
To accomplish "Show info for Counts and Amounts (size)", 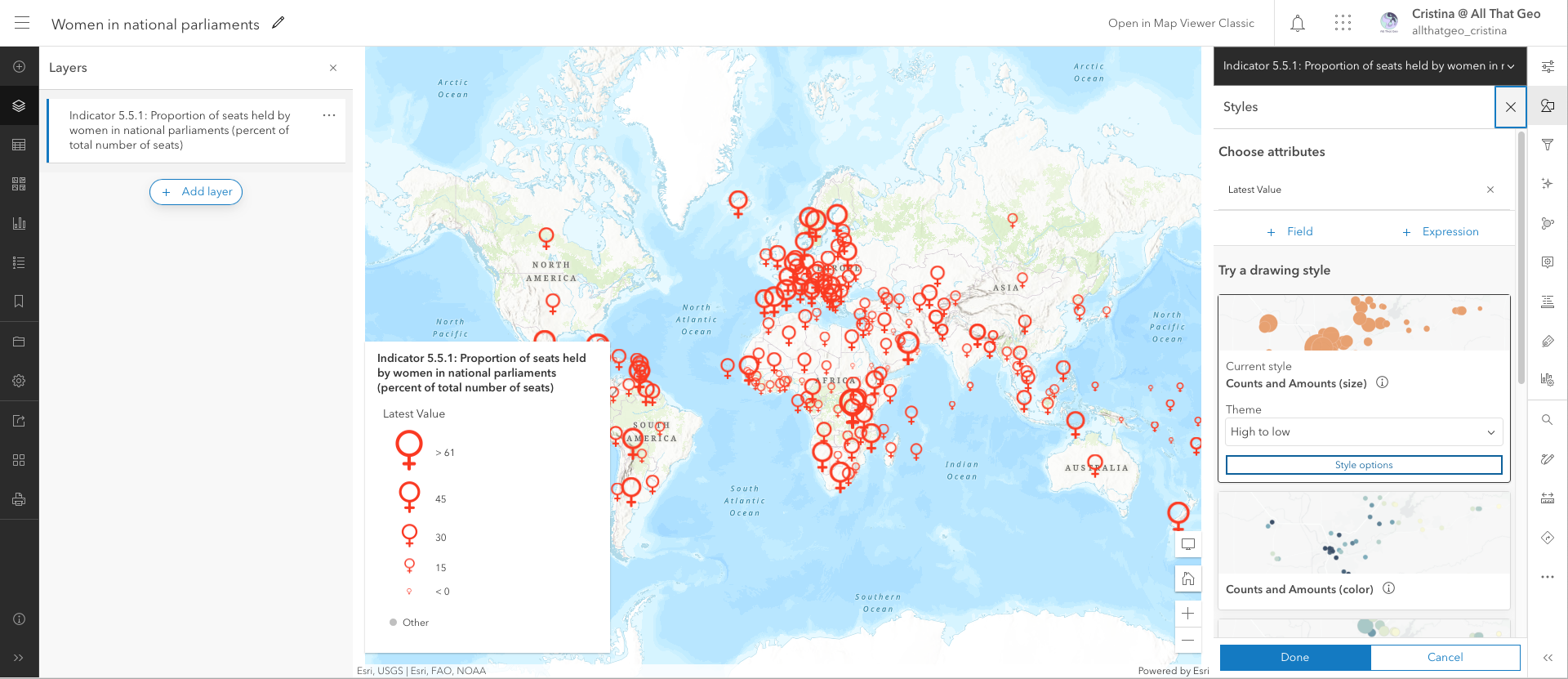I will coord(1383,382).
